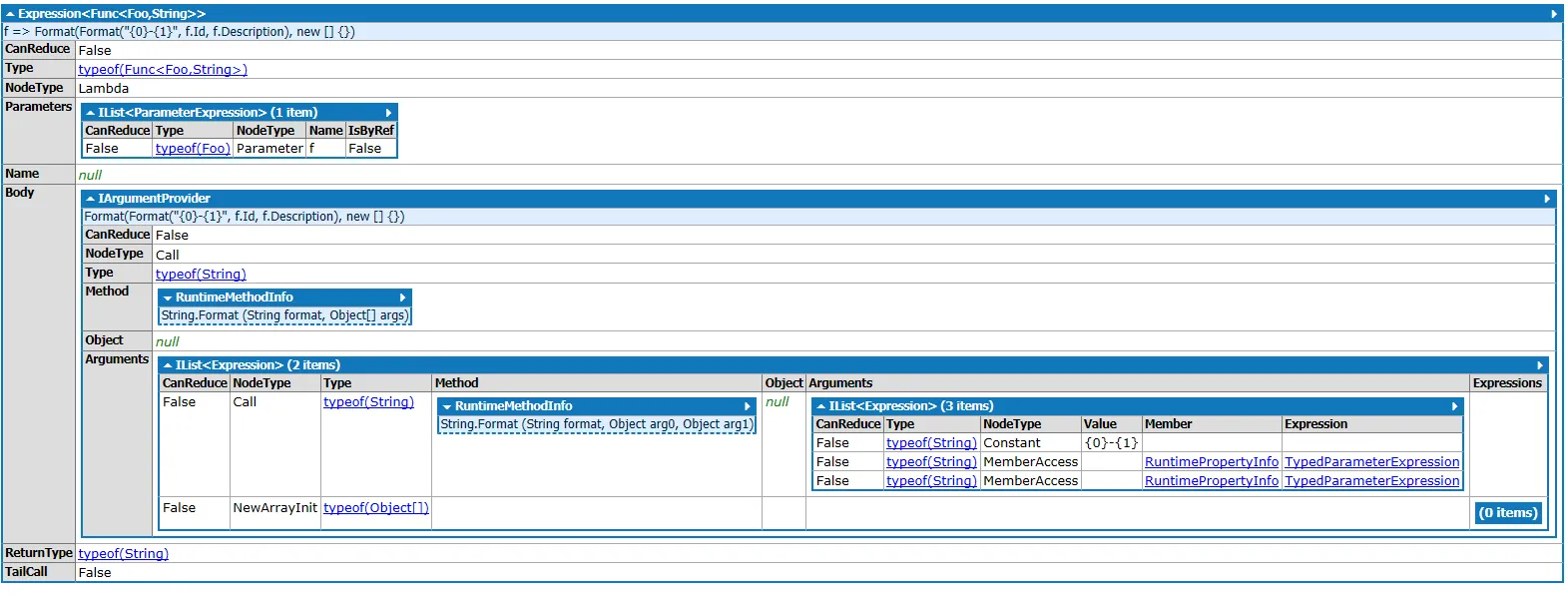Open typeof(String) link in the Constant row
This screenshot has width=1568, height=596.
tap(931, 443)
